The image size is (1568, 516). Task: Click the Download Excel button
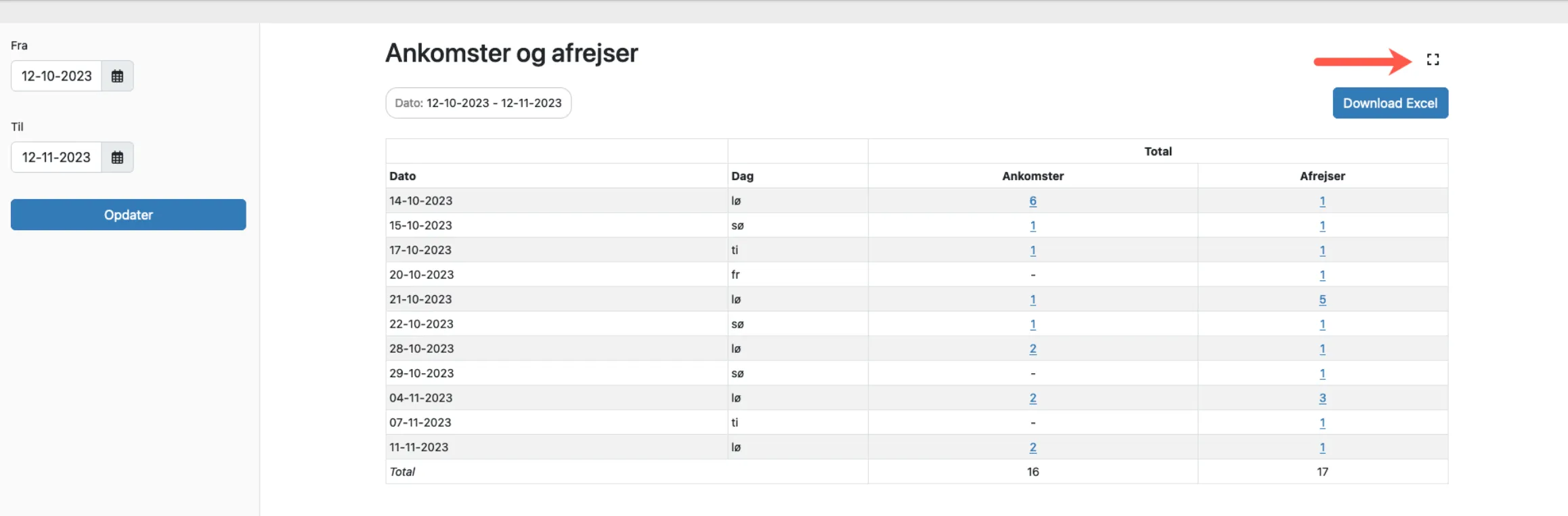(1390, 103)
